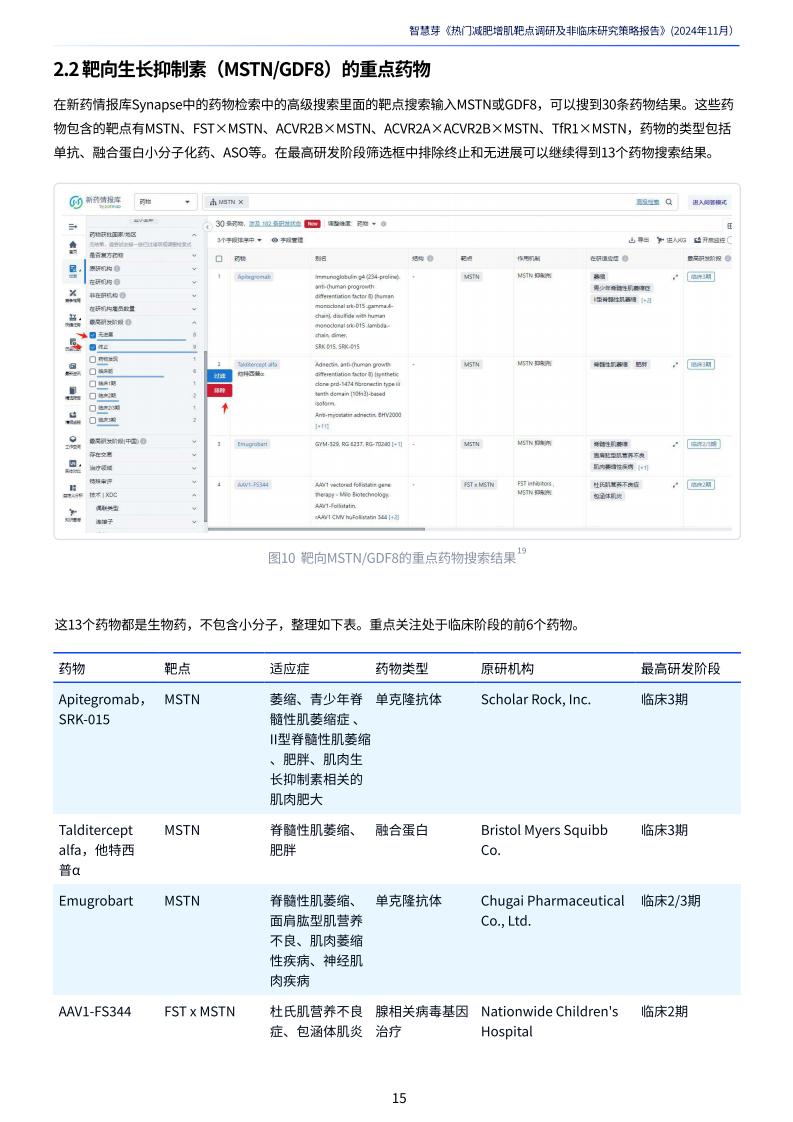Click the eye icon for 字段管理
Viewport: 793px width, 1122px height.
point(275,240)
